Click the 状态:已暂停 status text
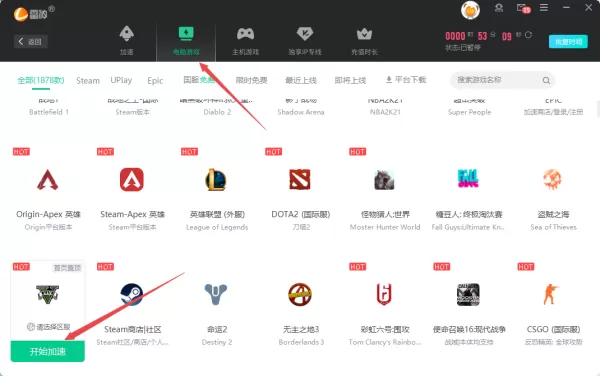Viewport: 600px width, 376px height. [463, 47]
